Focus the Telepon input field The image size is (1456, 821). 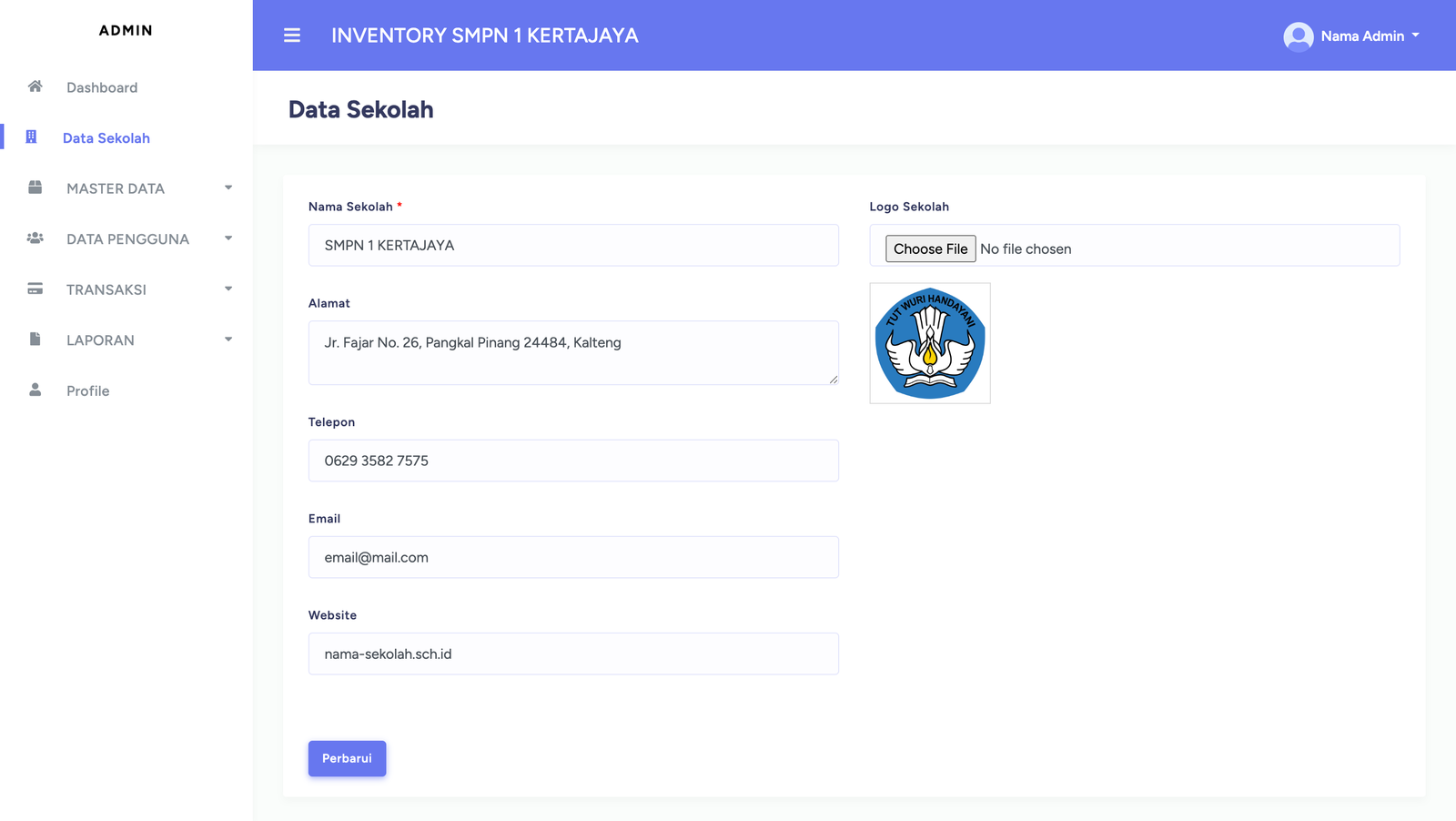click(x=573, y=461)
